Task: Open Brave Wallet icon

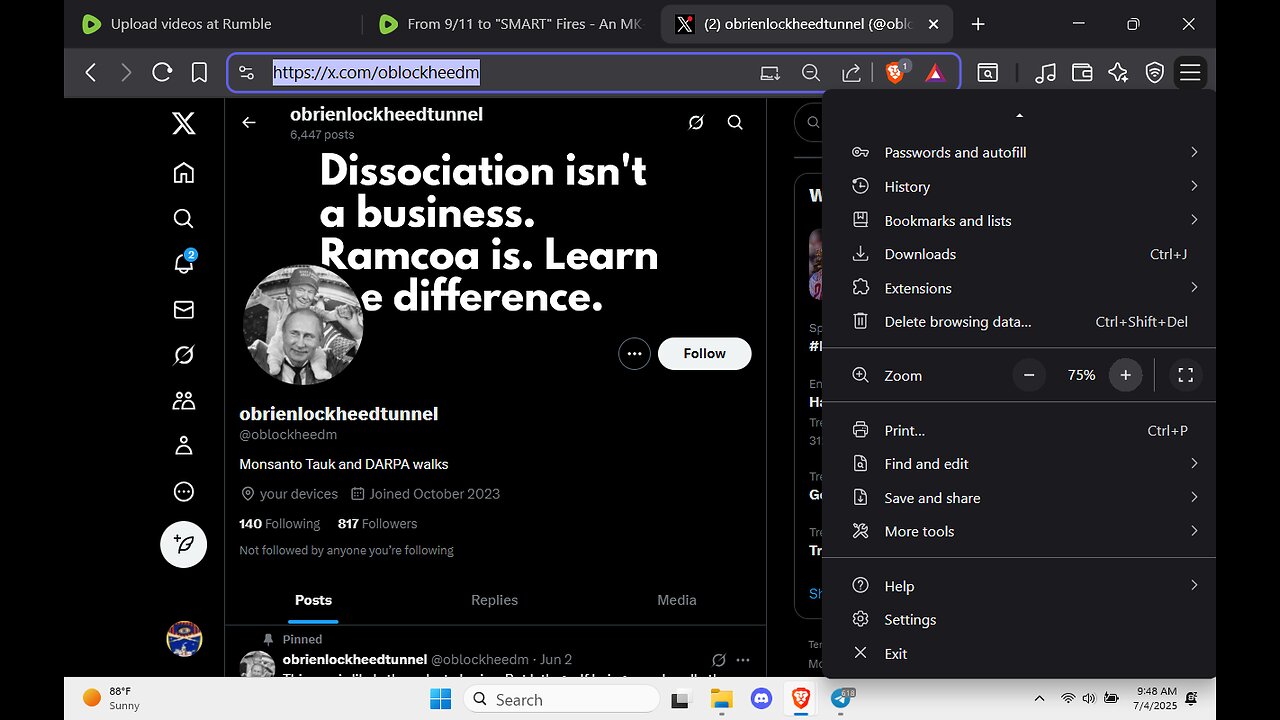Action: (1081, 72)
